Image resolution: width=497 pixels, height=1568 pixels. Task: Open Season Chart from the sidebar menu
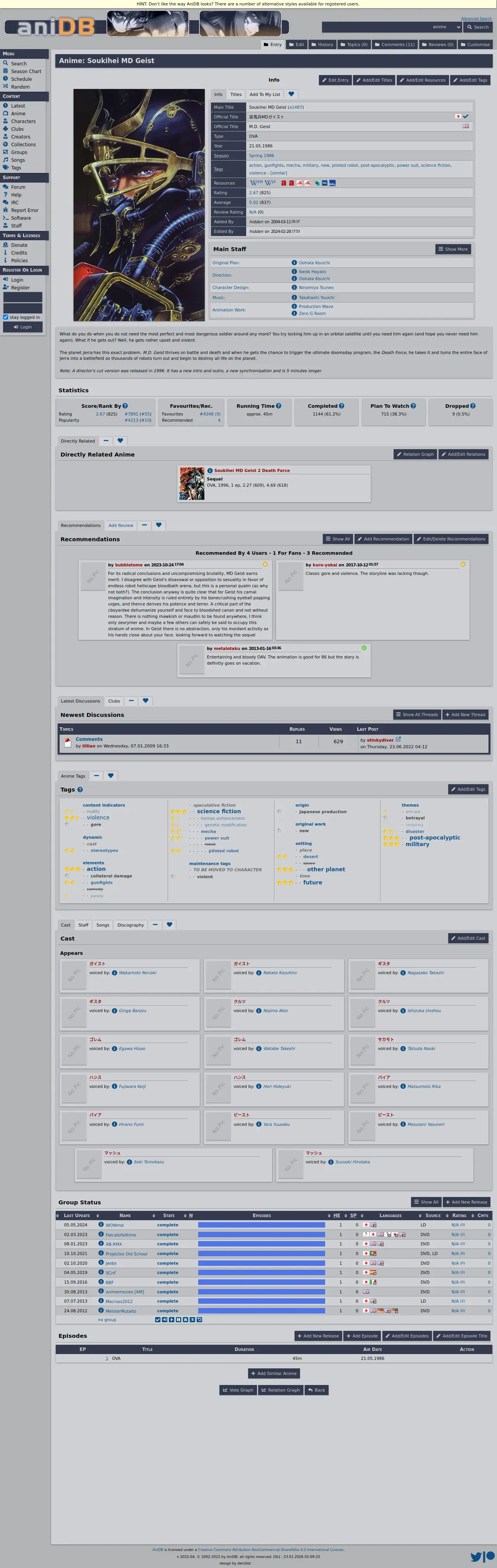coord(26,71)
